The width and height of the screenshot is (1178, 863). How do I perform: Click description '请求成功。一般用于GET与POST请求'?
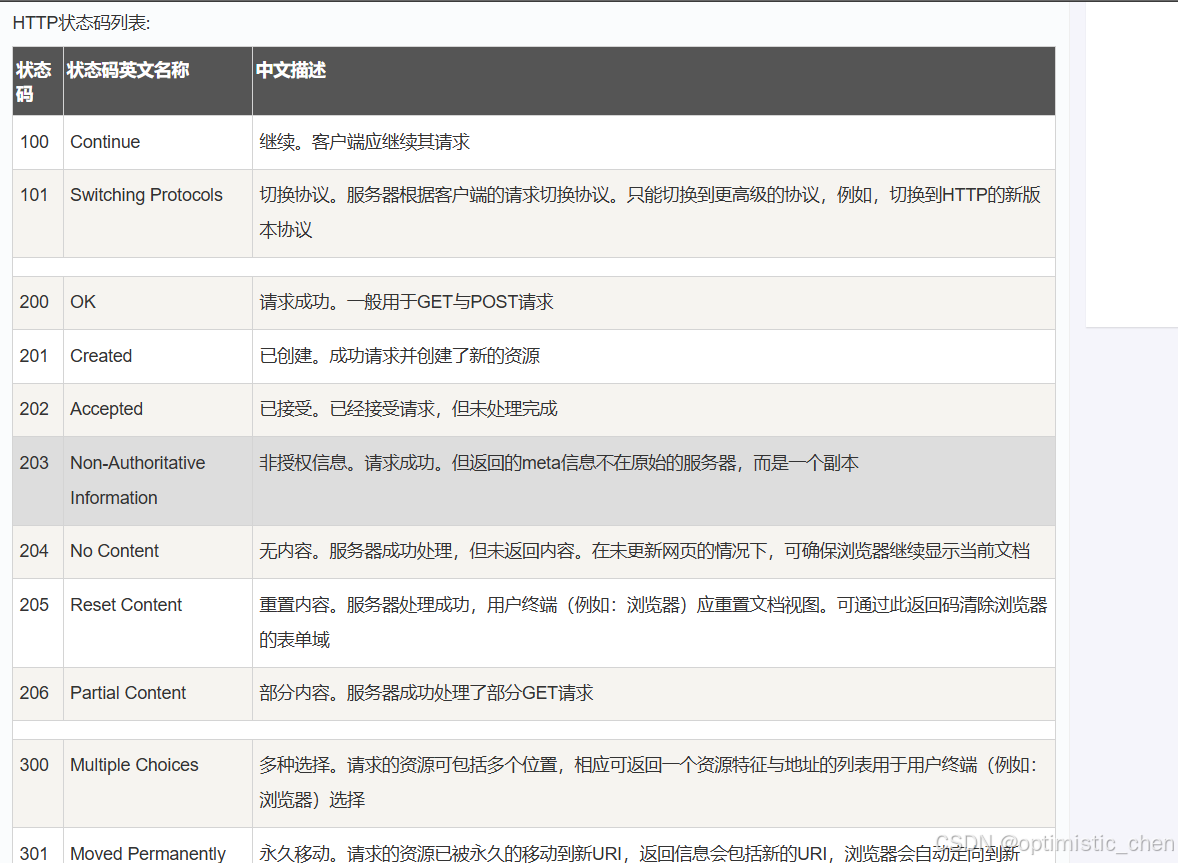pos(654,303)
